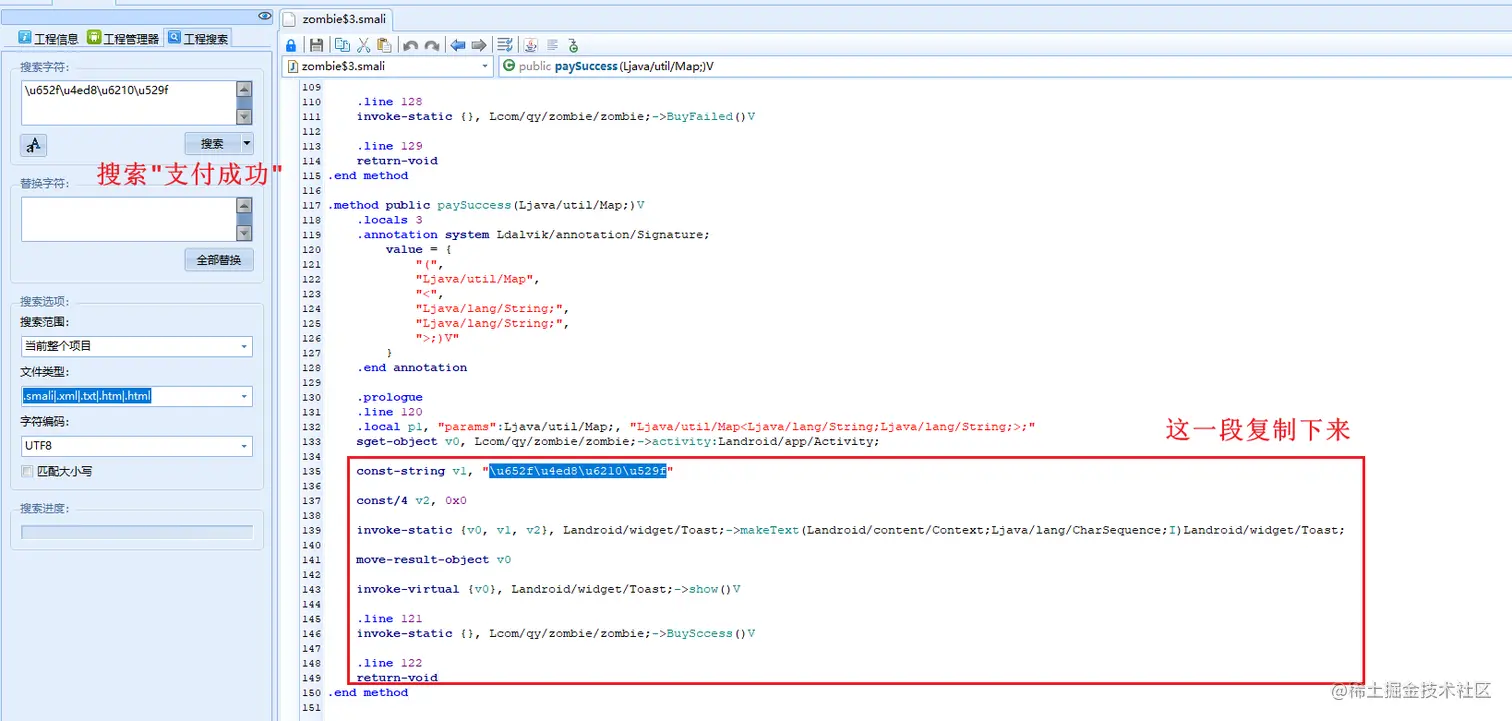The image size is (1512, 721).
Task: Click the Cut scissors icon
Action: tap(363, 45)
